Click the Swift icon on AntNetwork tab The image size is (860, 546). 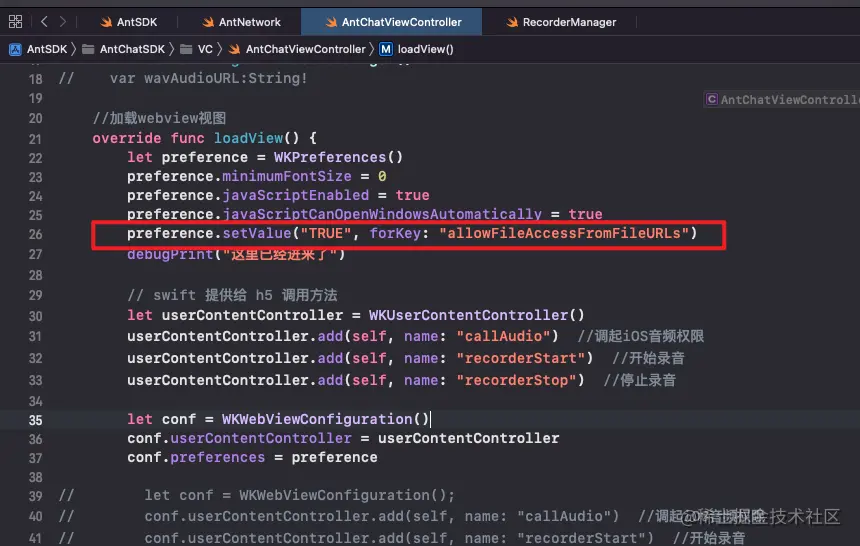208,22
